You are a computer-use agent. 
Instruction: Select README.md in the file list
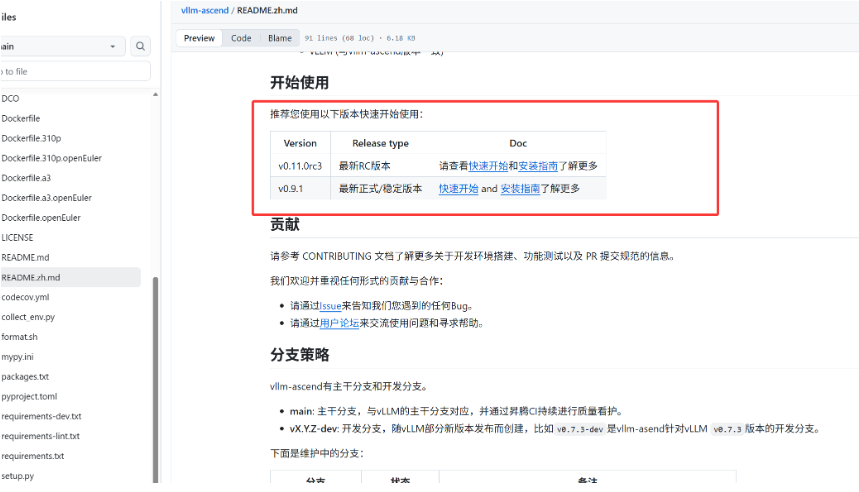(x=25, y=257)
